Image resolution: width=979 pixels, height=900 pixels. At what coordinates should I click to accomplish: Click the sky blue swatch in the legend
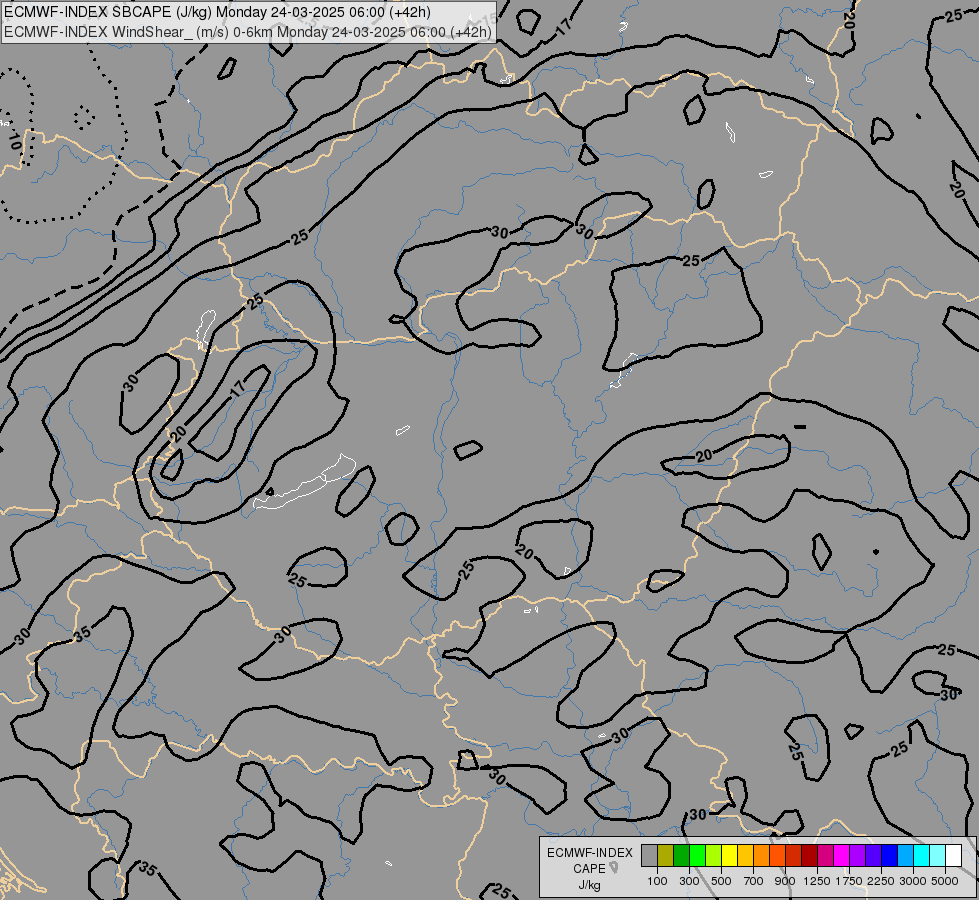(905, 855)
